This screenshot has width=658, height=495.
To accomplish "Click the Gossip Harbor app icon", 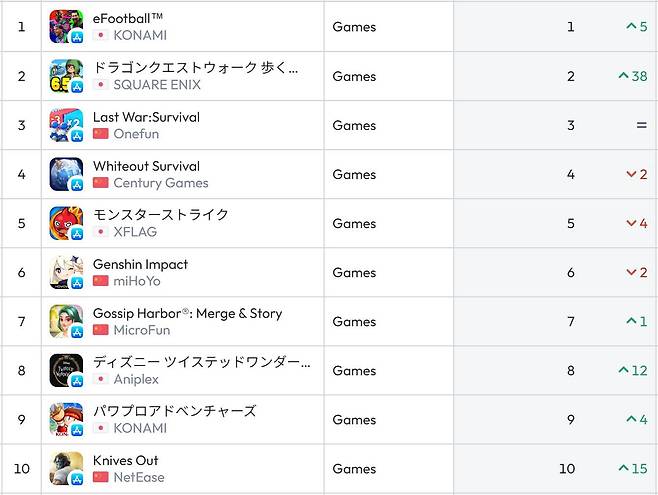I will coord(65,321).
